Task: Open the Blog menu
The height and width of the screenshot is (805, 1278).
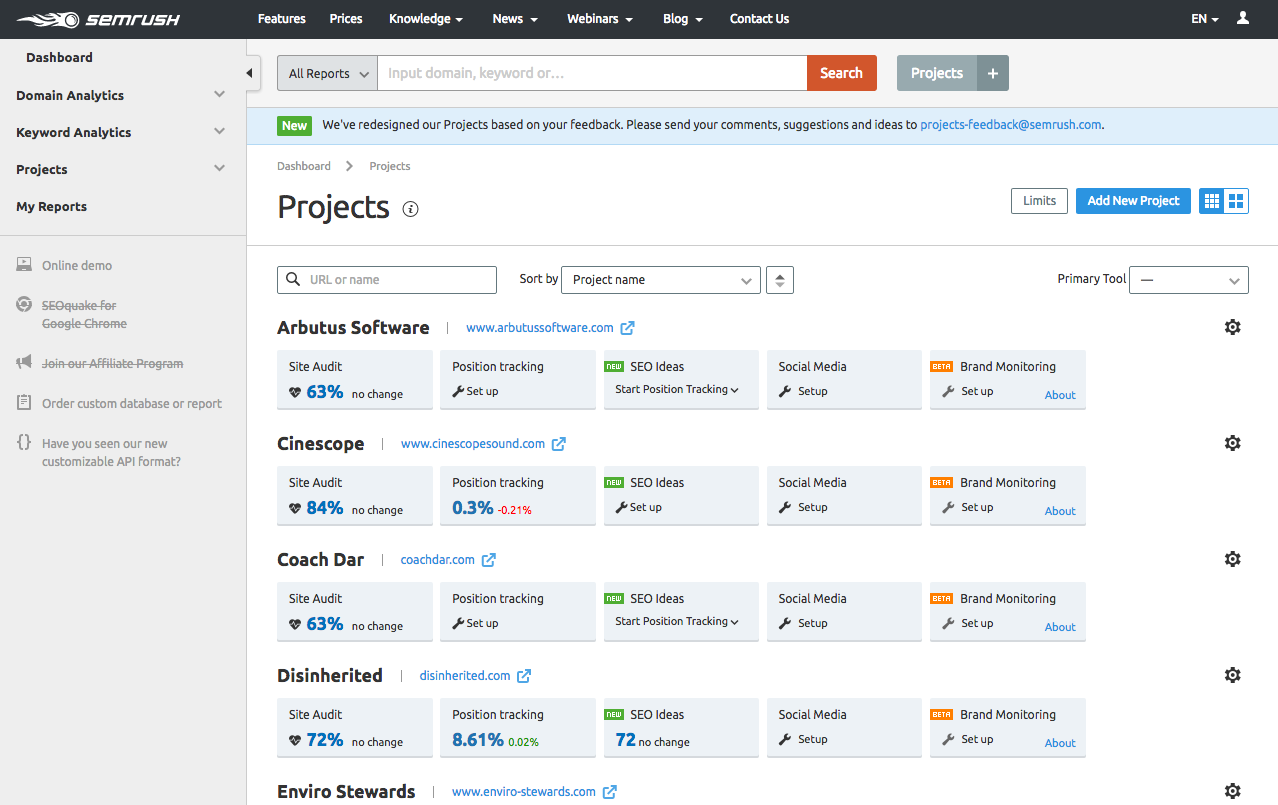Action: click(683, 19)
